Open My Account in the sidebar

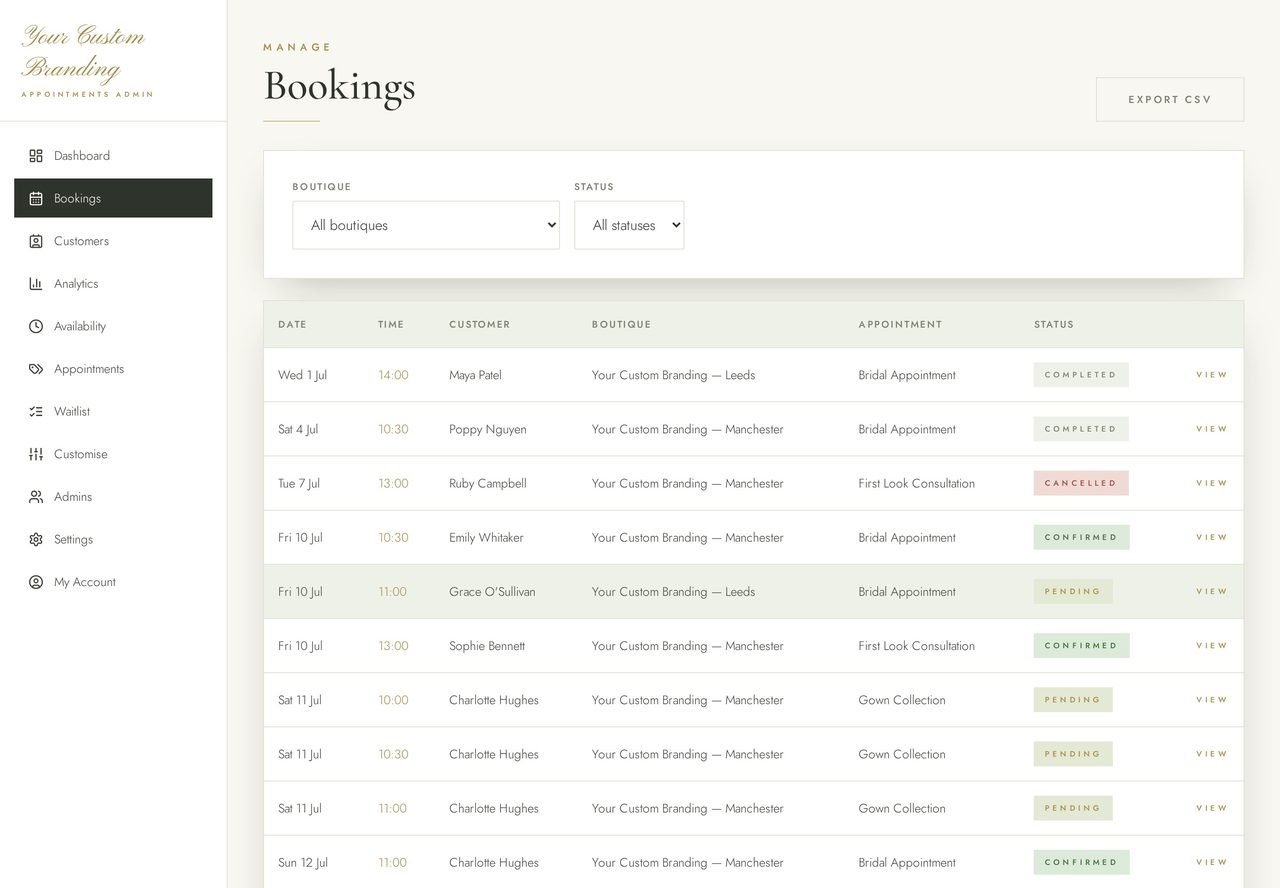pyautogui.click(x=113, y=582)
